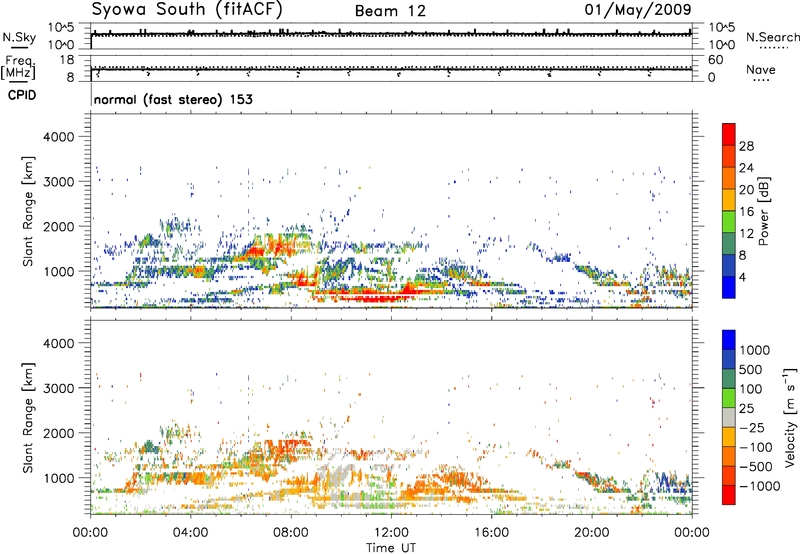Viewport: 800px width, 554px height.
Task: Click the velocity panel 'Slant Range [km]' label
Action: [x=28, y=417]
